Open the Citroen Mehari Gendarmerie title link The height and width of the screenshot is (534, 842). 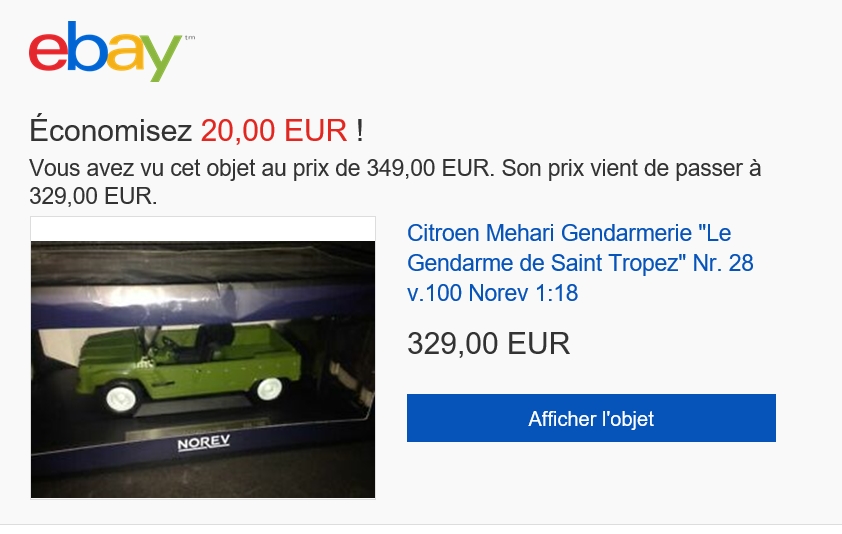[580, 263]
